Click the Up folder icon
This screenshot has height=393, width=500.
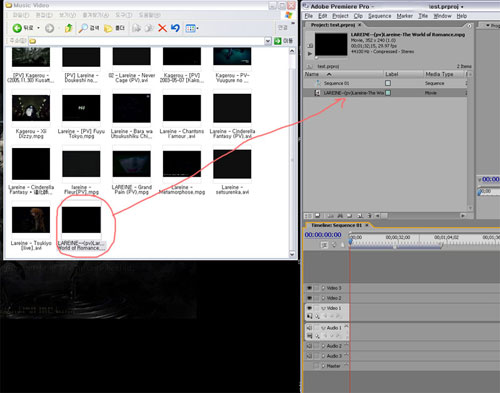[68, 28]
